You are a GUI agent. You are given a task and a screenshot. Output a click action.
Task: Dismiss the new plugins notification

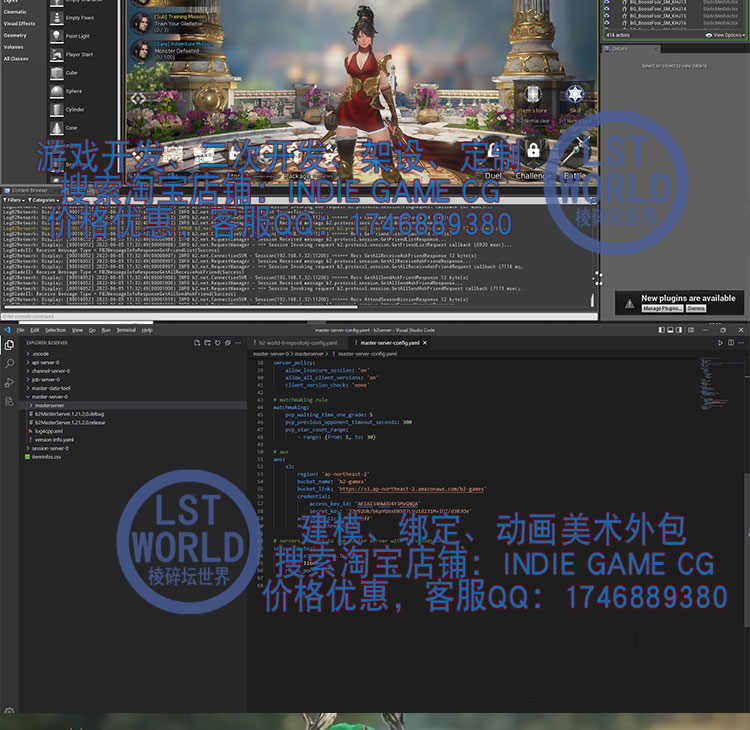(x=696, y=309)
